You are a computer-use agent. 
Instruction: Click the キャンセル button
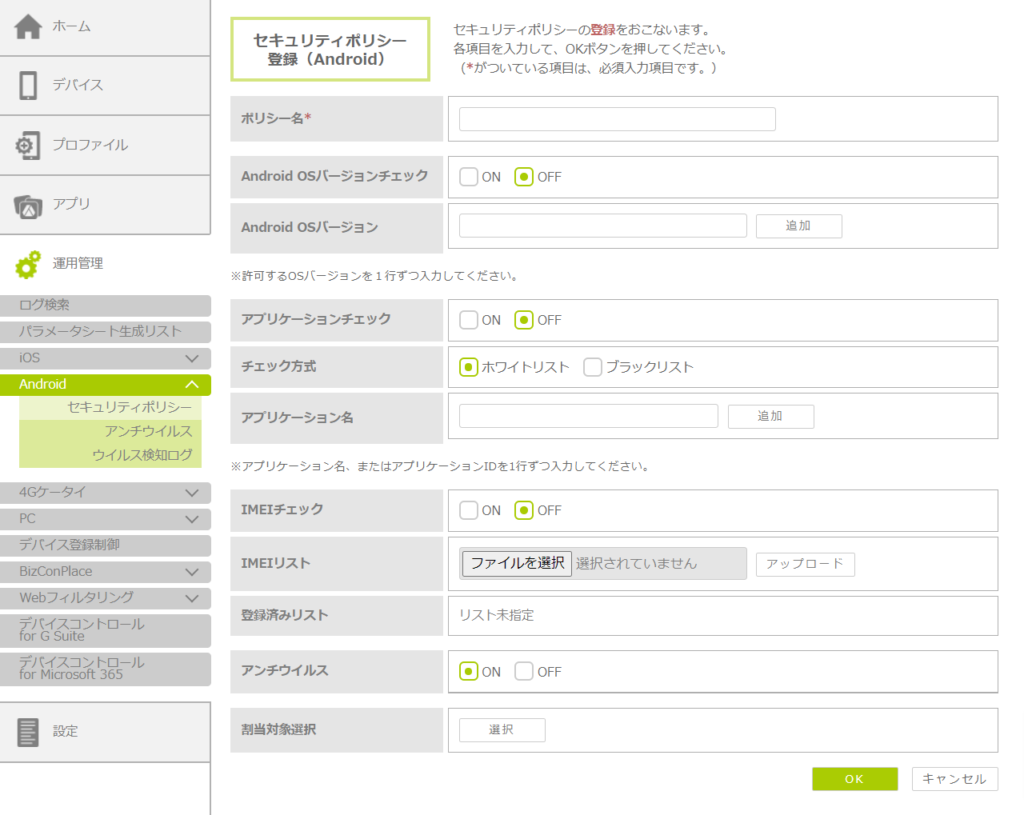tap(954, 779)
